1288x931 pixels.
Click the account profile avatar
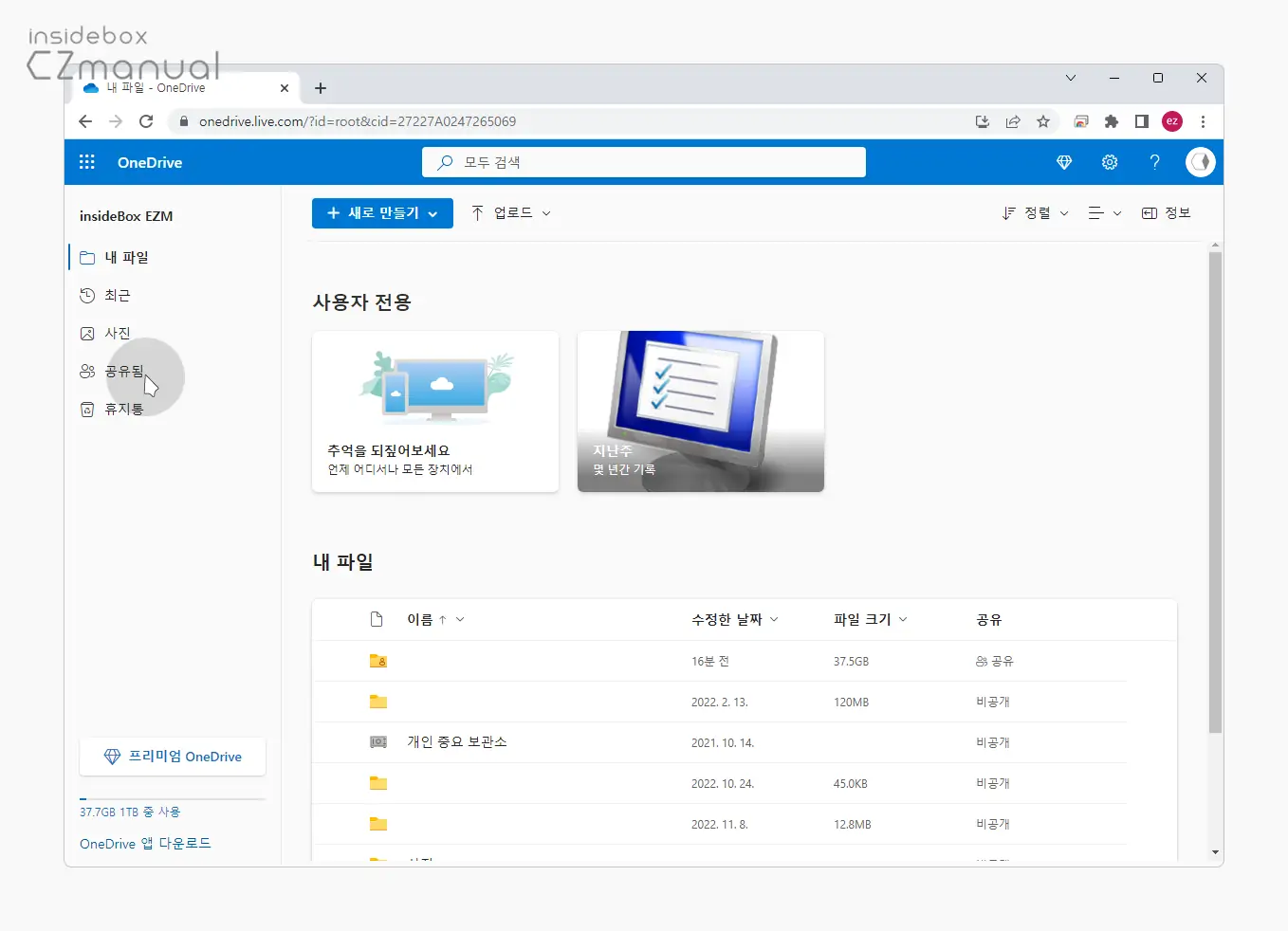[1200, 162]
